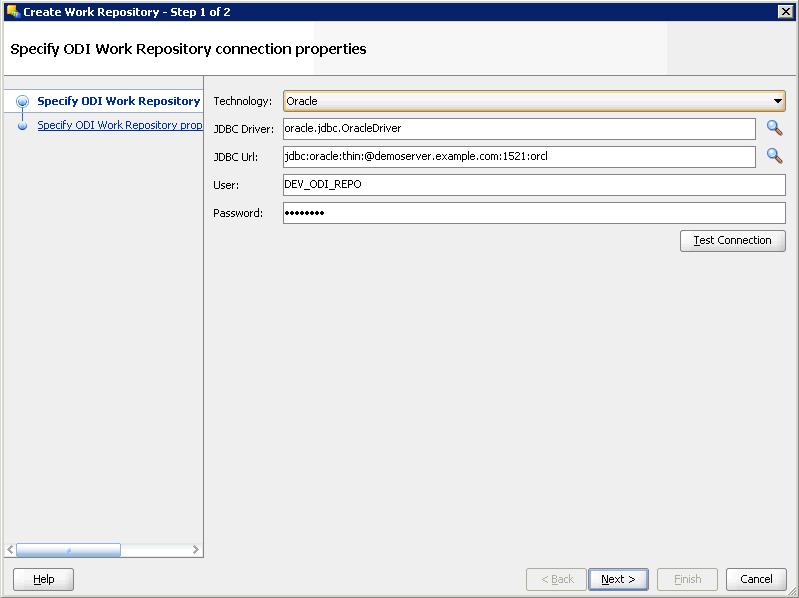799x598 pixels.
Task: Expand the Technology dropdown arrow
Action: pyautogui.click(x=778, y=101)
